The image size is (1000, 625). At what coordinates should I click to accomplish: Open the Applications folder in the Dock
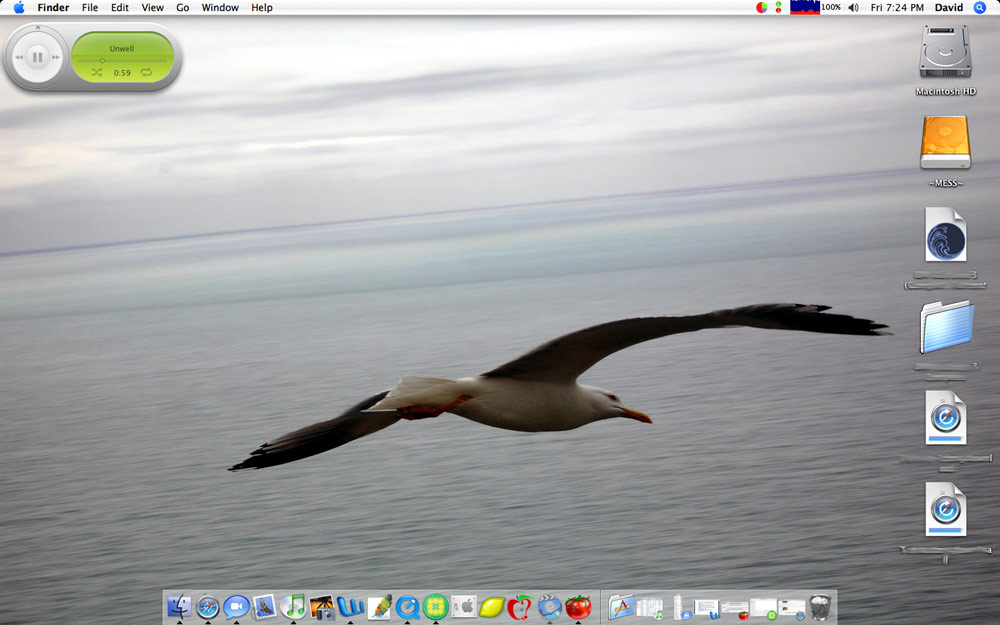(621, 607)
